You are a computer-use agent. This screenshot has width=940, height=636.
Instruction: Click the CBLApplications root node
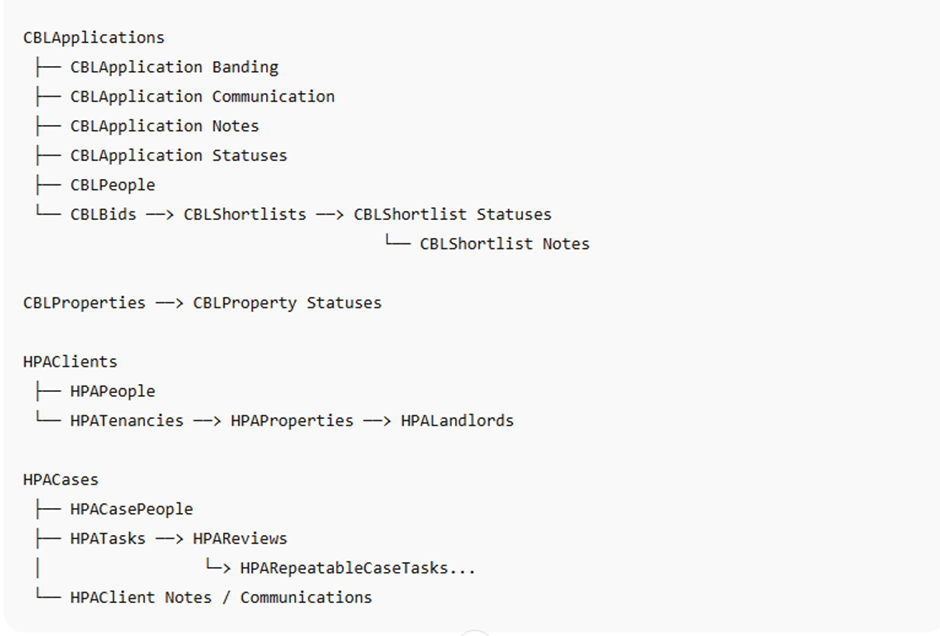click(x=94, y=38)
